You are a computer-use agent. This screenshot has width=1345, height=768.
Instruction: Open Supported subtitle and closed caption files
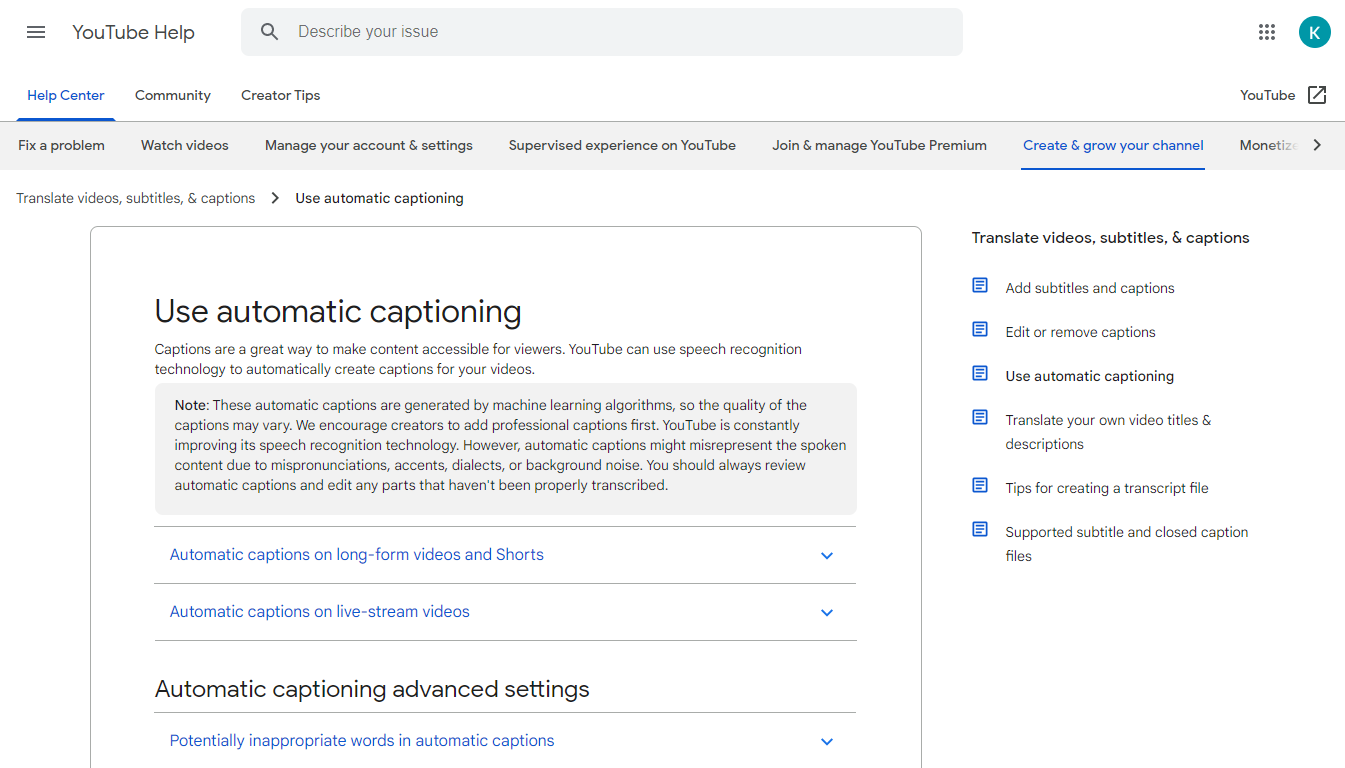point(1127,544)
